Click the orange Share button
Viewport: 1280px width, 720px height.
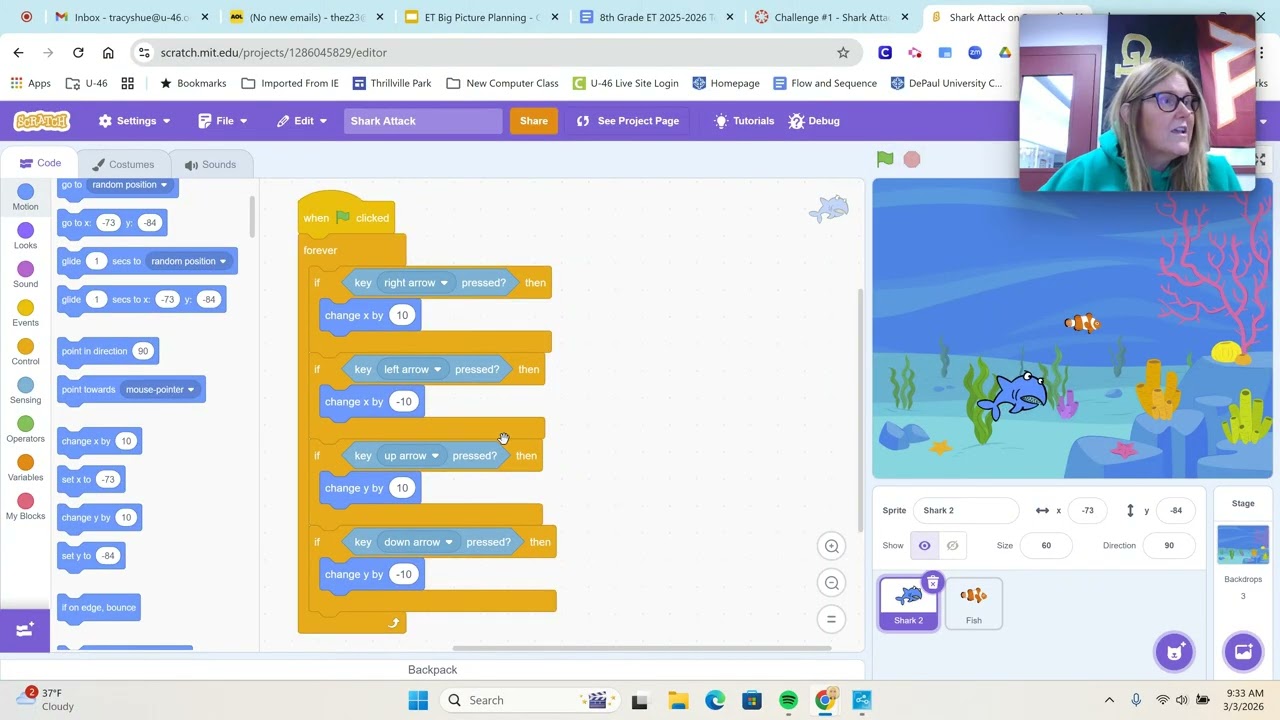(x=534, y=121)
